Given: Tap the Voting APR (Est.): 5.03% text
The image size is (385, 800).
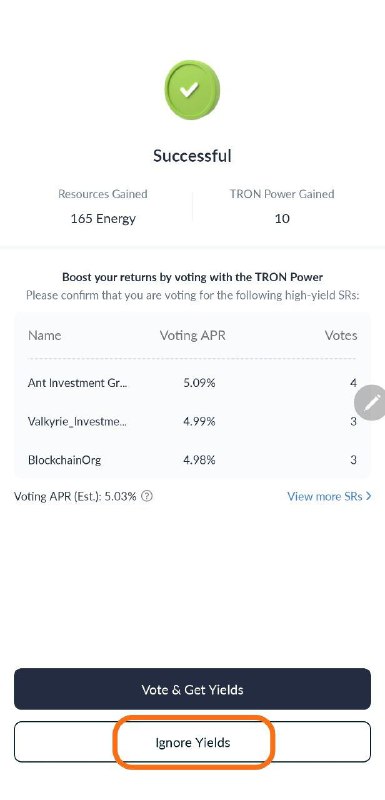Looking at the screenshot, I should [75, 496].
